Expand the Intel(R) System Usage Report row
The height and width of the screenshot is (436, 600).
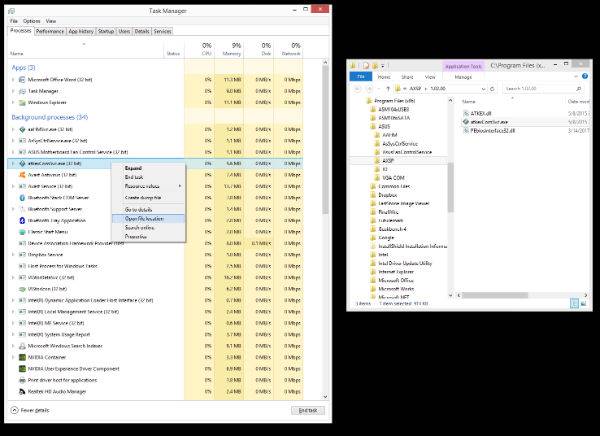coord(13,334)
